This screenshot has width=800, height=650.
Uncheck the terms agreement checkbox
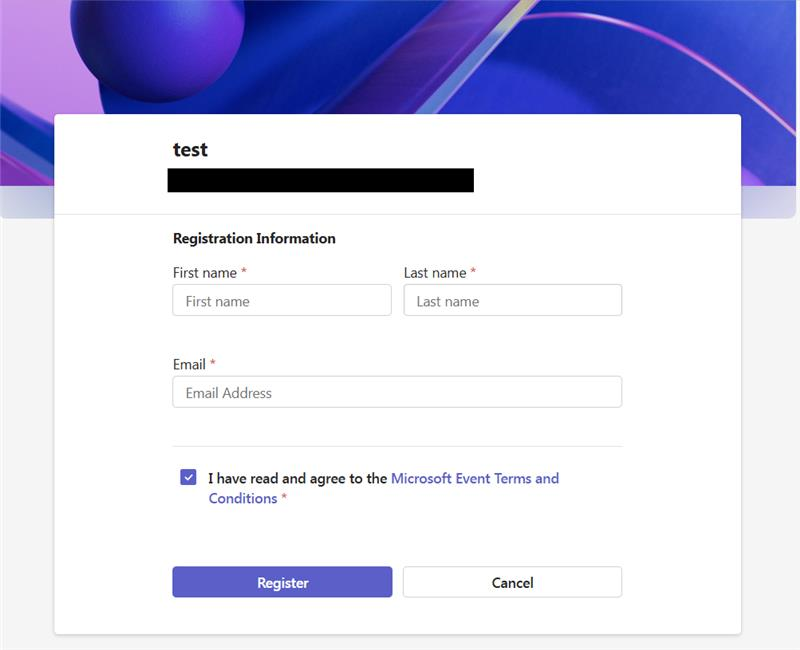pos(188,478)
